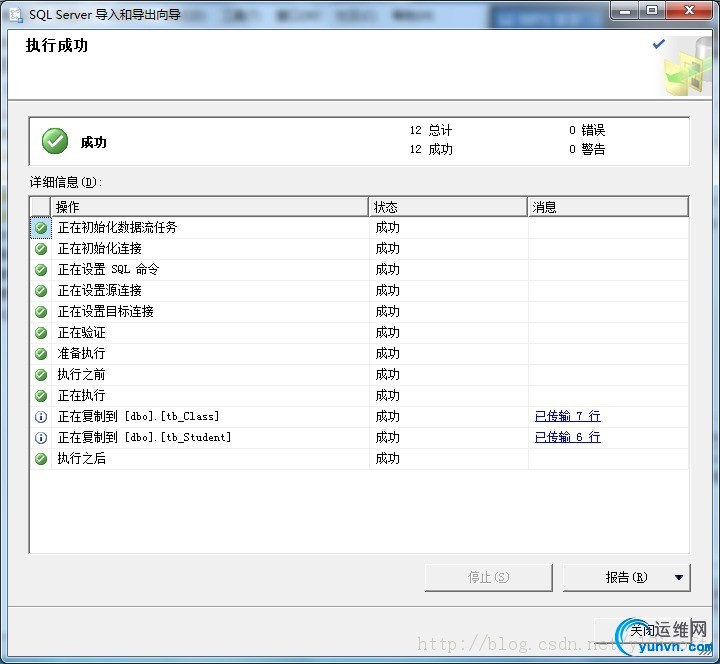
Task: Maximize the wizard window
Action: [652, 10]
